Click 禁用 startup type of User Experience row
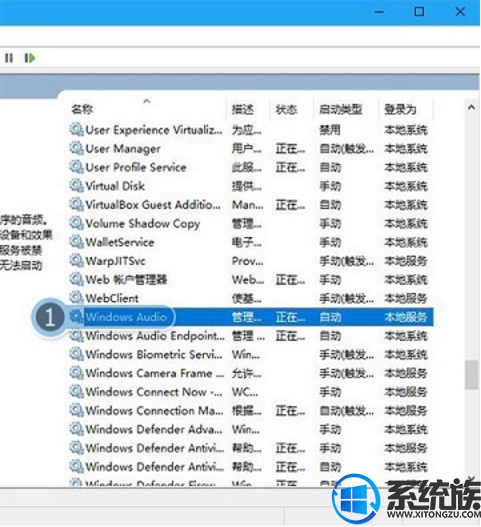The width and height of the screenshot is (481, 527). (330, 130)
